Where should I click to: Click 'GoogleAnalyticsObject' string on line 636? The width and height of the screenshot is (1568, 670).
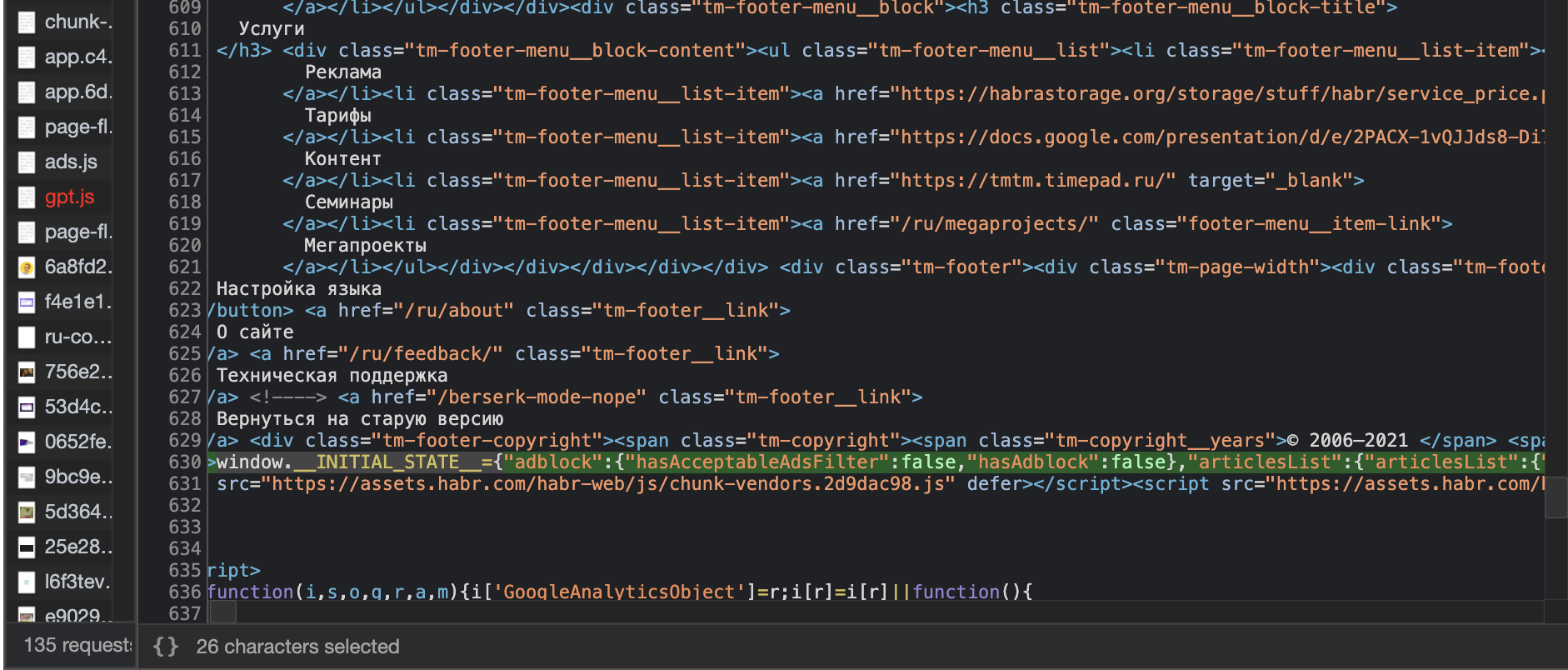point(618,592)
